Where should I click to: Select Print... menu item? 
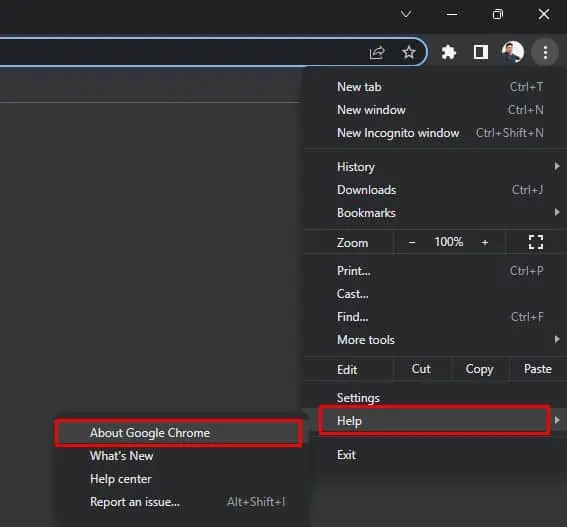(x=435, y=271)
